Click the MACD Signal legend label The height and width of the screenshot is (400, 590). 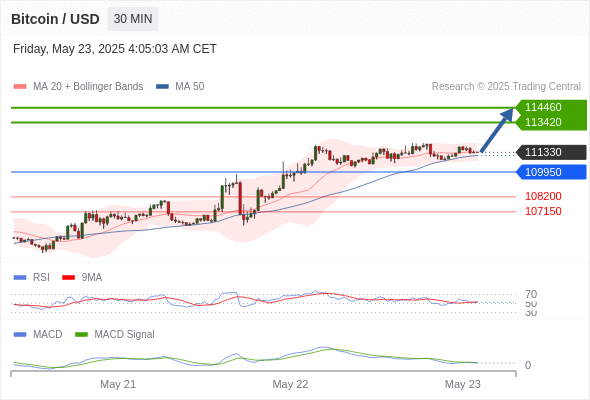pyautogui.click(x=124, y=335)
